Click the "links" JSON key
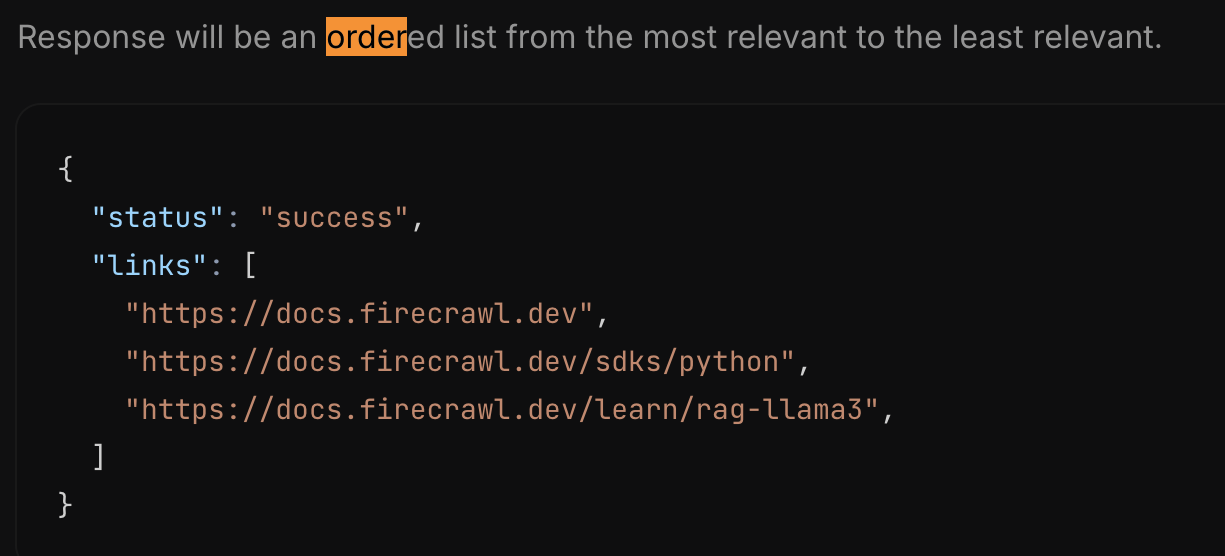Viewport: 1225px width, 556px height. [x=142, y=265]
